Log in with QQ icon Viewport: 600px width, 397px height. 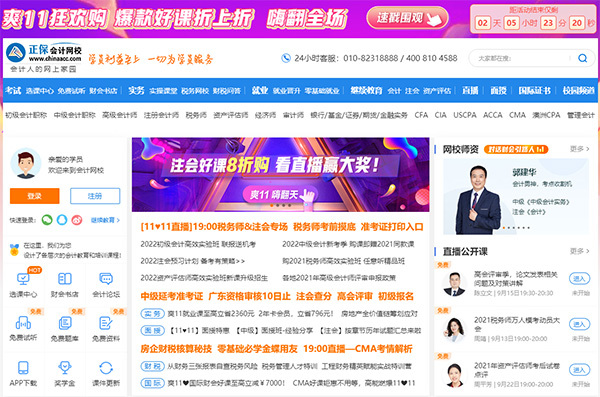[62, 220]
